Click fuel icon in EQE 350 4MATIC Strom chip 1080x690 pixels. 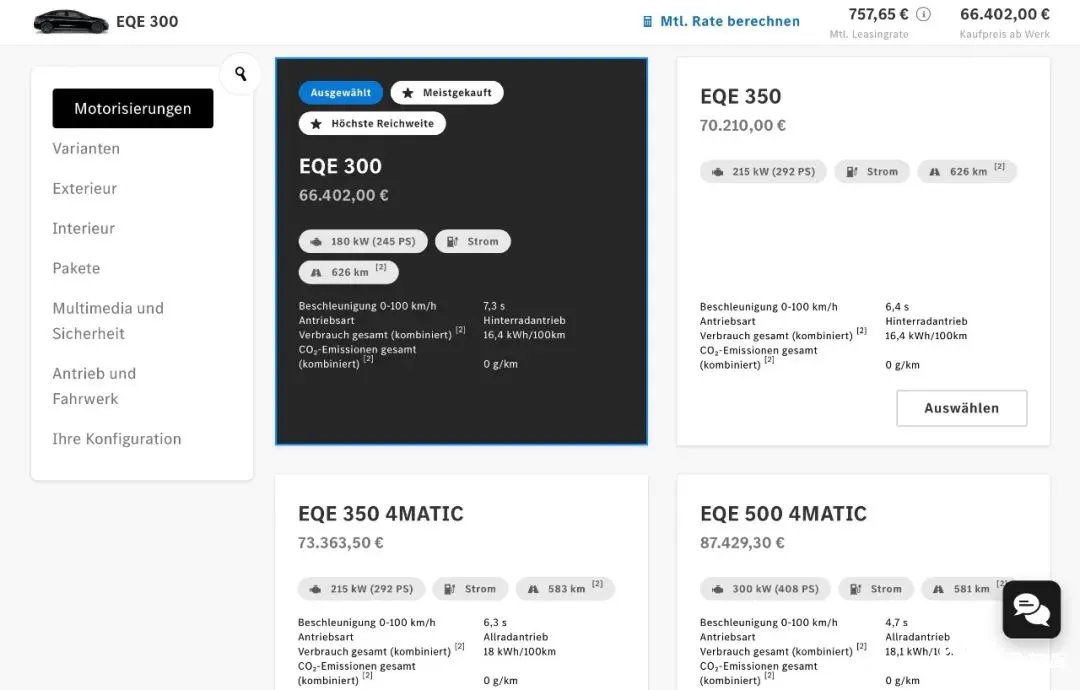click(x=449, y=589)
